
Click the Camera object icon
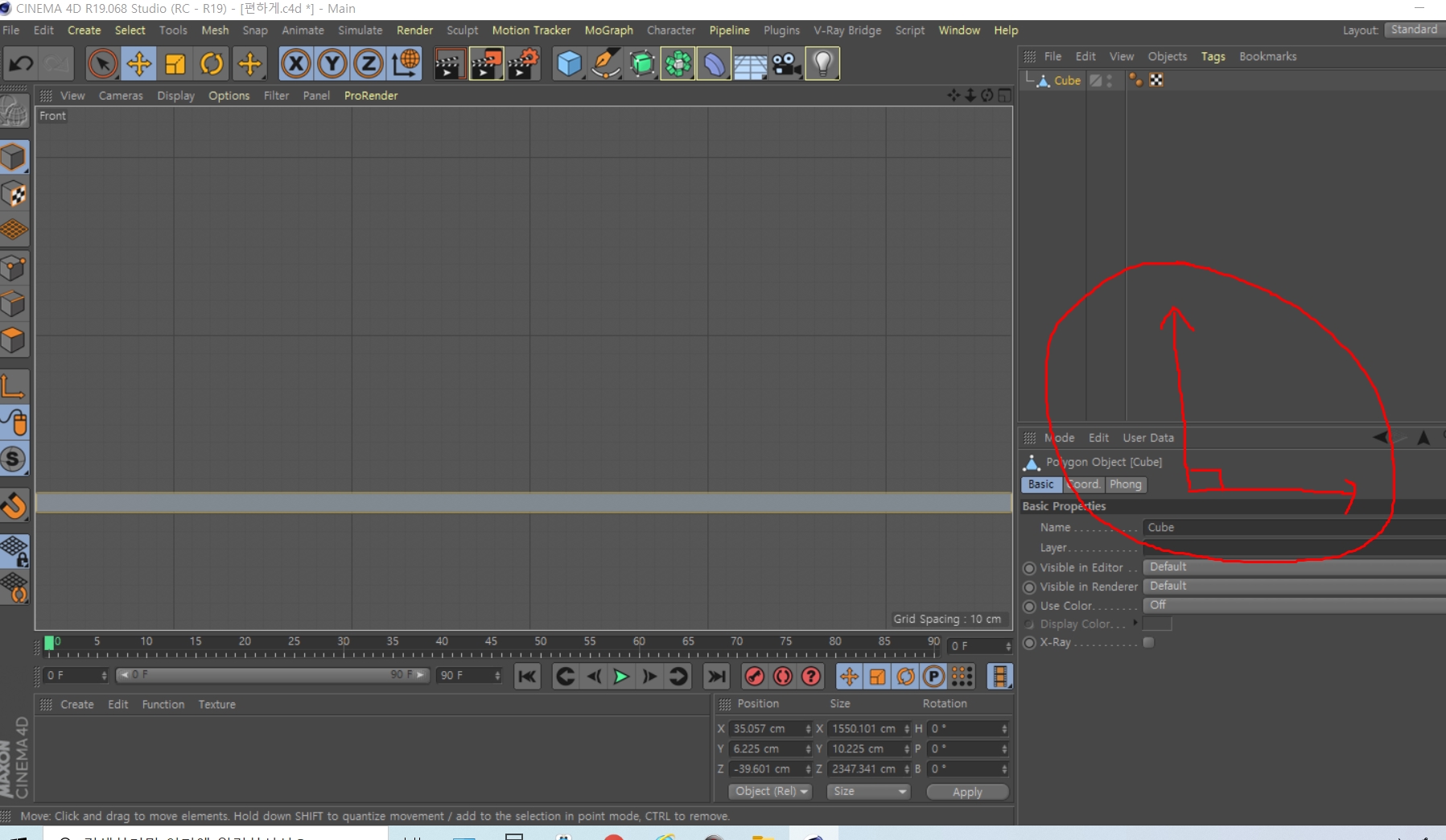pyautogui.click(x=786, y=64)
